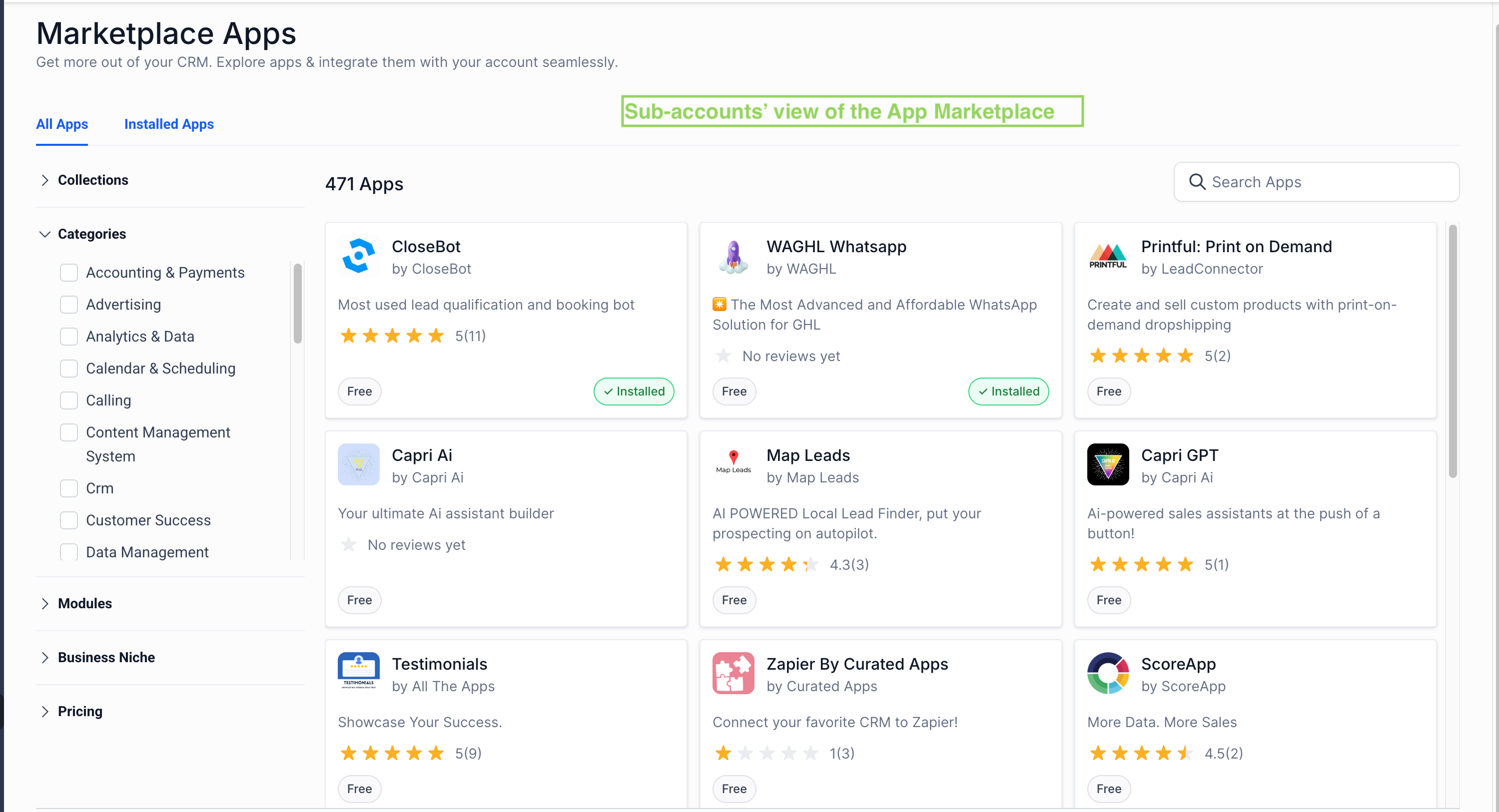The height and width of the screenshot is (812, 1499).
Task: Click the Free tag on Map Leads
Action: [734, 600]
